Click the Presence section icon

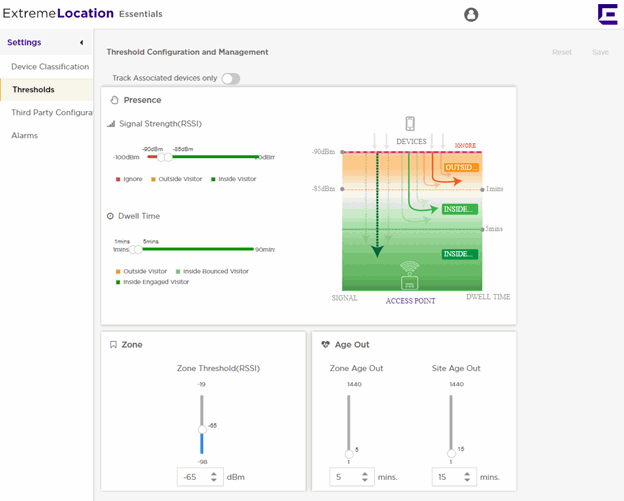114,100
